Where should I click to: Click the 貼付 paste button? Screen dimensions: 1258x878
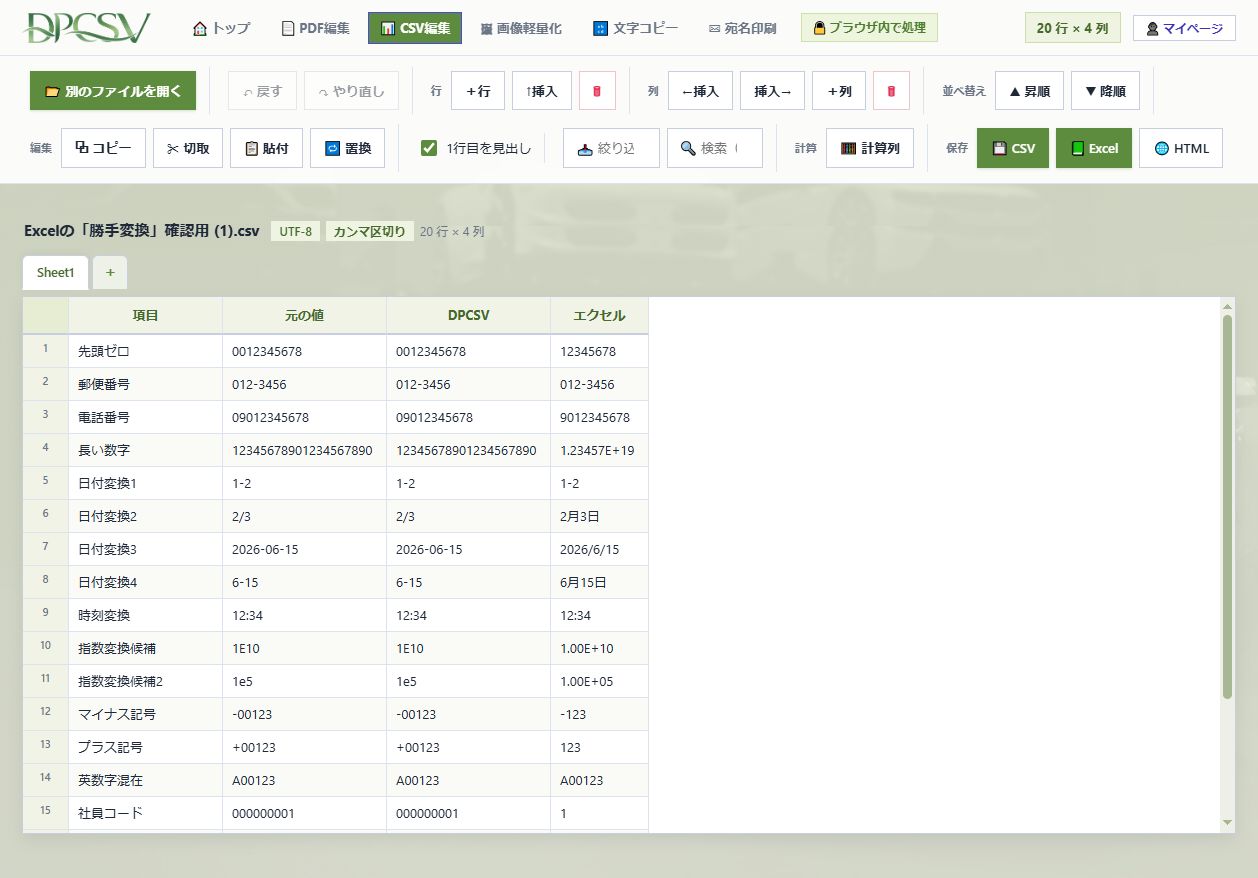click(x=266, y=148)
